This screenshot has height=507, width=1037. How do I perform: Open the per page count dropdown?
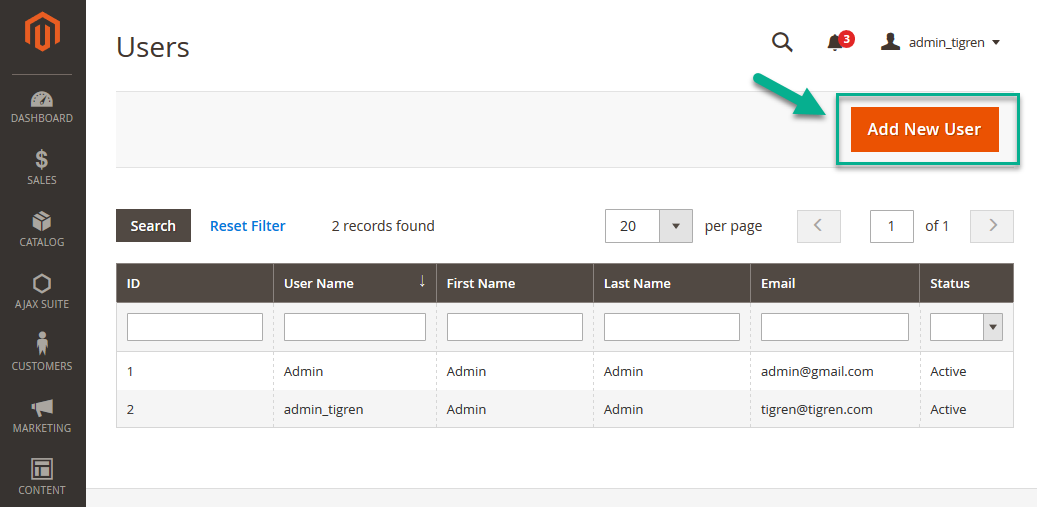tap(676, 226)
